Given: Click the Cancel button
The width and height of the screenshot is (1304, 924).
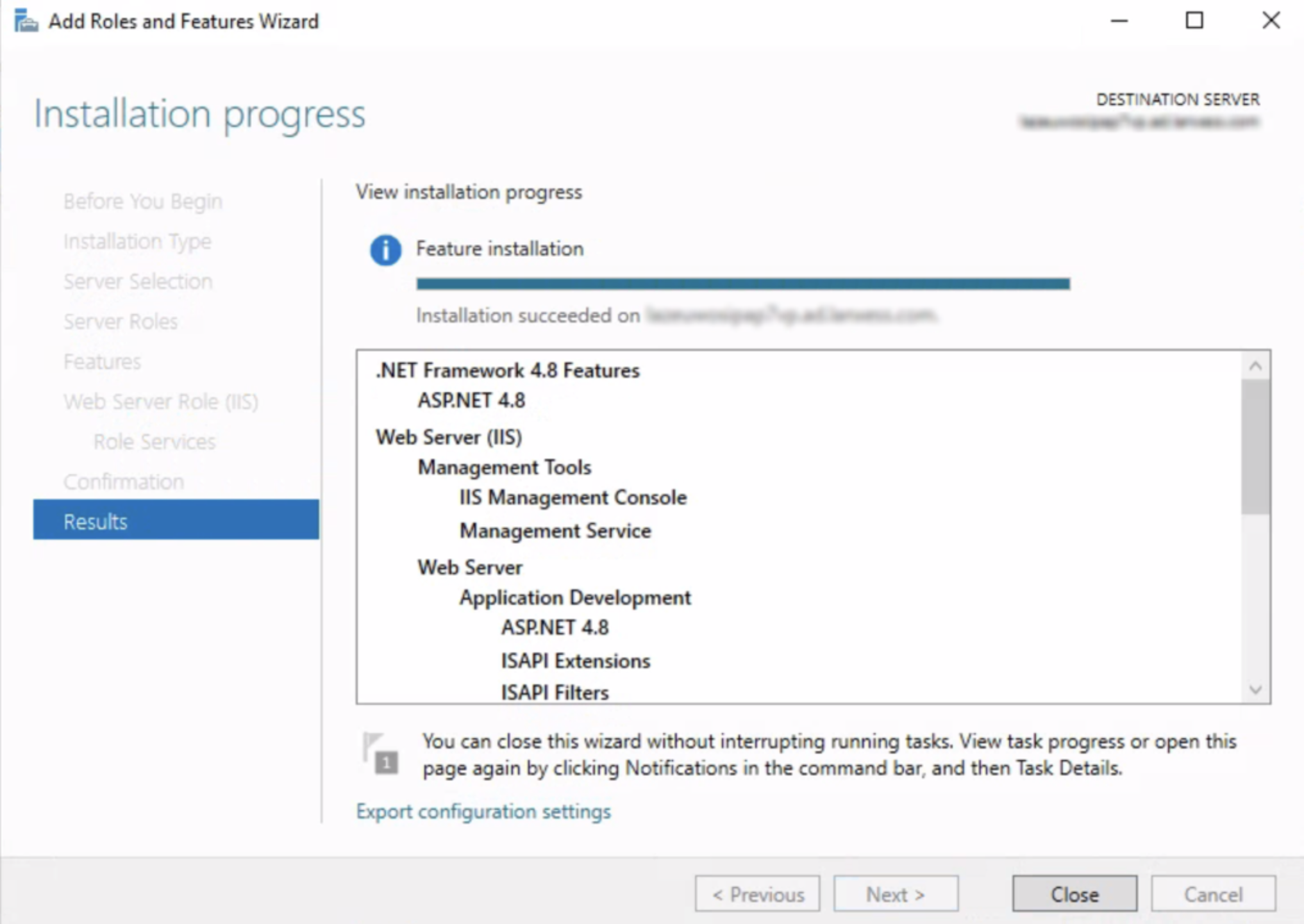Looking at the screenshot, I should (x=1212, y=894).
